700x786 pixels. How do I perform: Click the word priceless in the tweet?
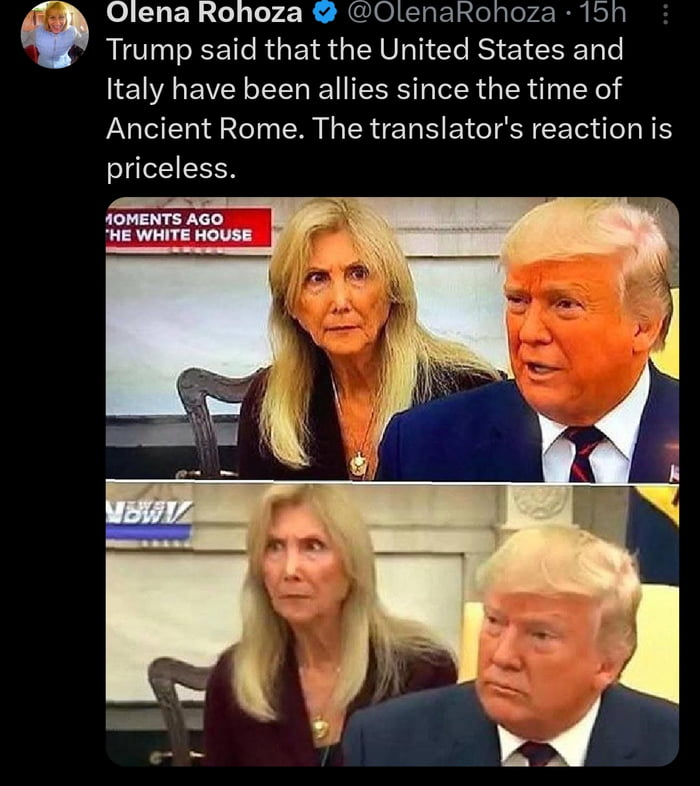[170, 168]
